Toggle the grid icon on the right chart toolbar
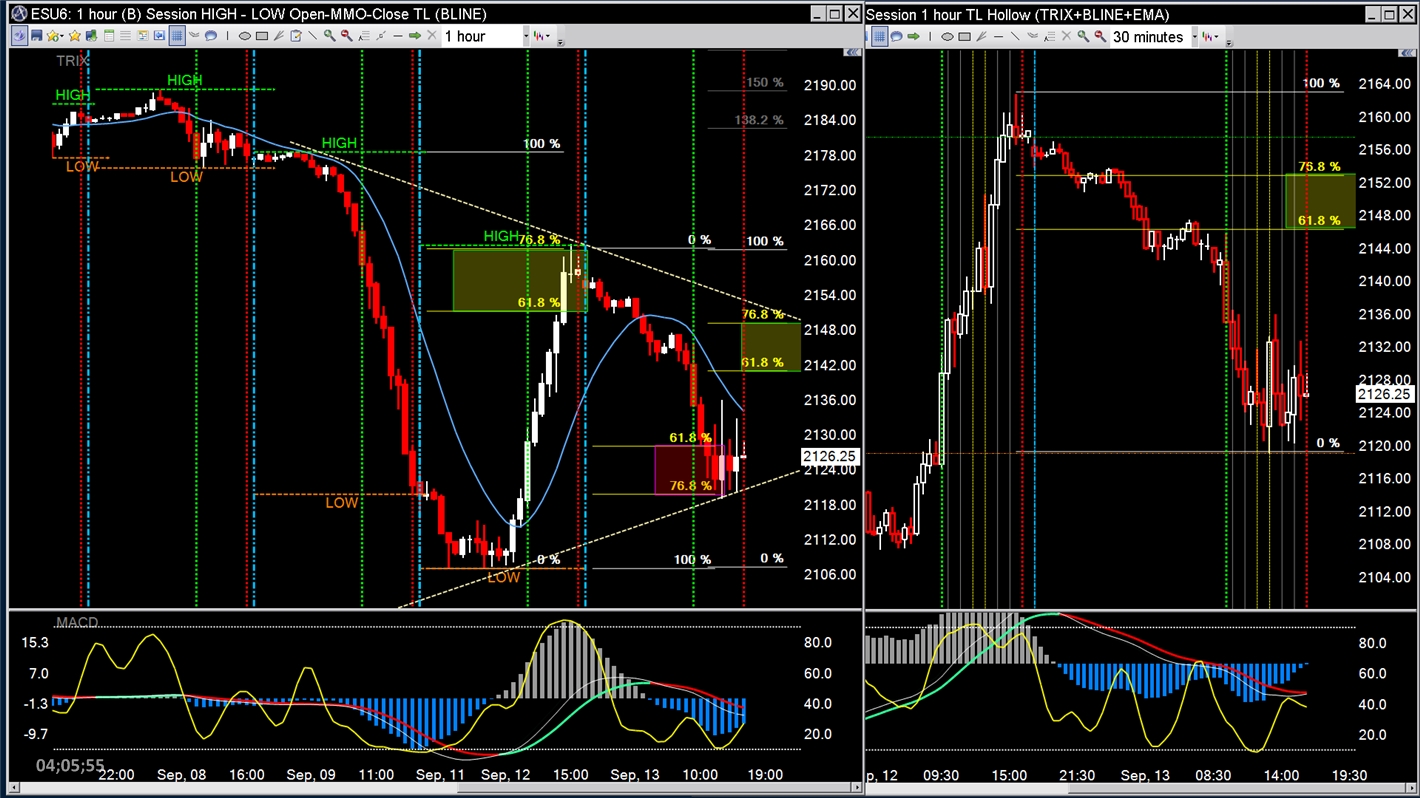Screen dimensions: 1420x798 879,37
